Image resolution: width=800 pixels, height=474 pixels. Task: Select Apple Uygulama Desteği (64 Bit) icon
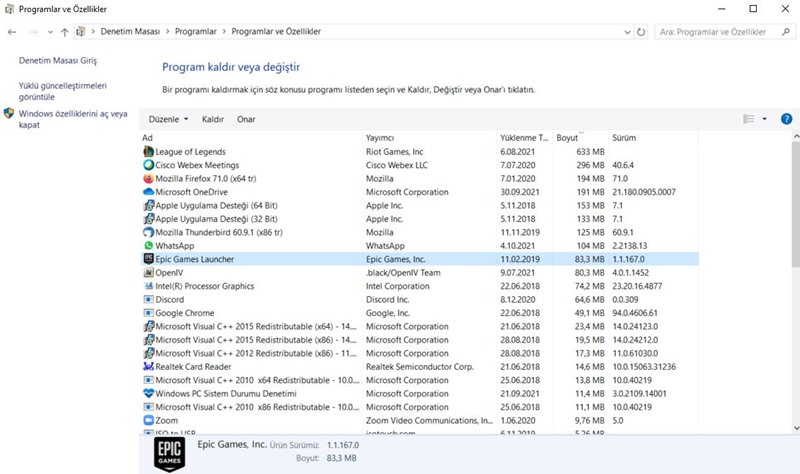pos(148,205)
